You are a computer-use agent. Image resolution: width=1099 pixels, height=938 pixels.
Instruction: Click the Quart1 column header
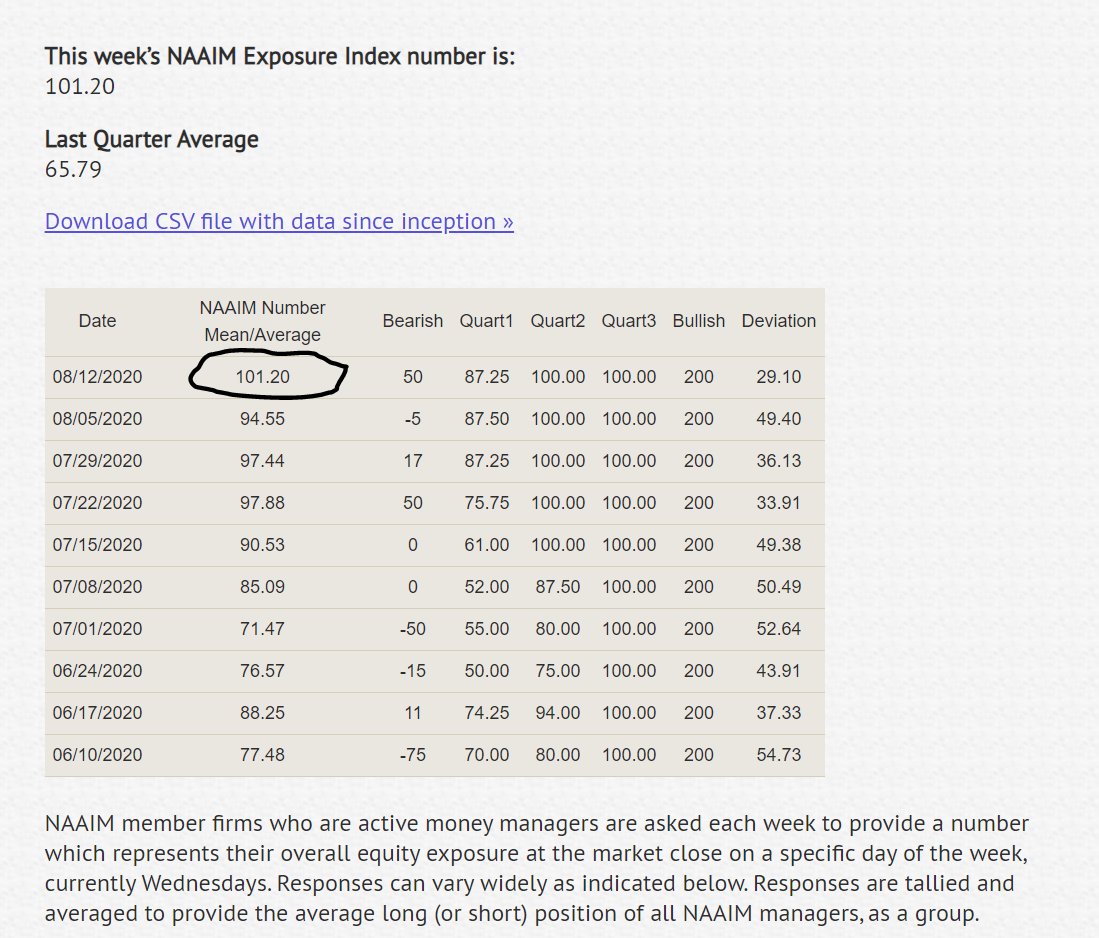pyautogui.click(x=486, y=321)
